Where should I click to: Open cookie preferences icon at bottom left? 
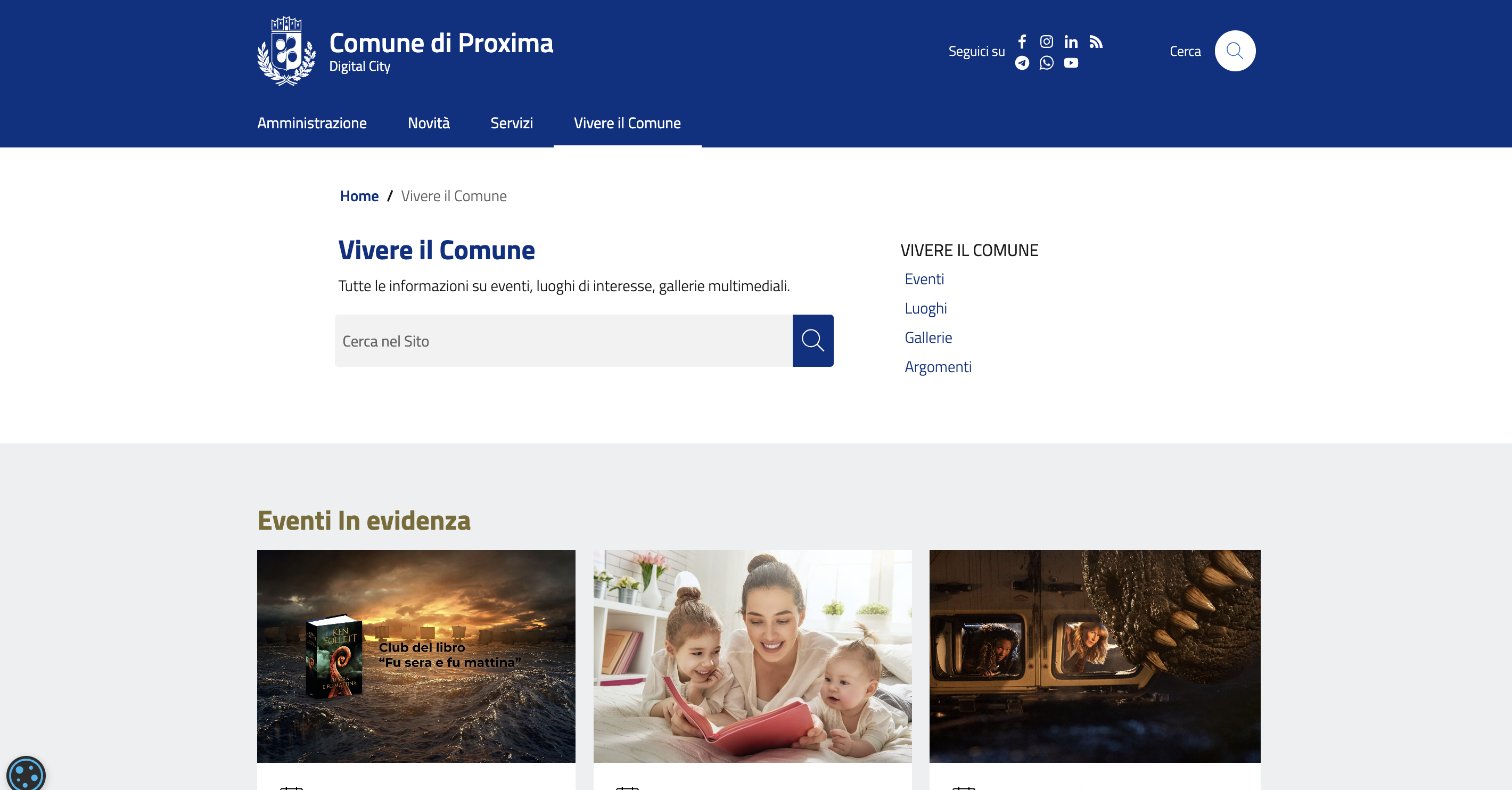(26, 775)
